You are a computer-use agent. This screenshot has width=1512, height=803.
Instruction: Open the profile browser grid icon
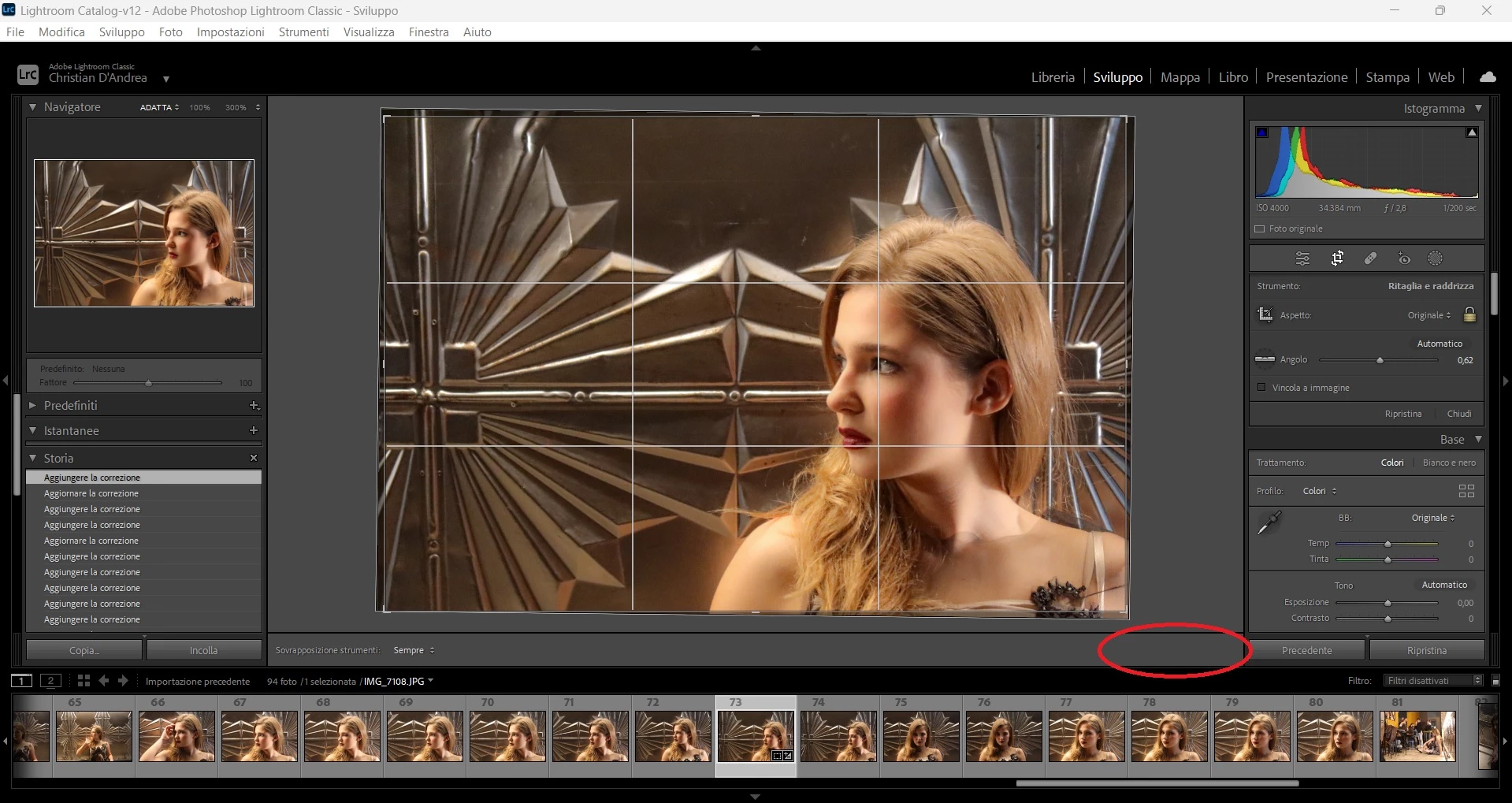point(1466,491)
